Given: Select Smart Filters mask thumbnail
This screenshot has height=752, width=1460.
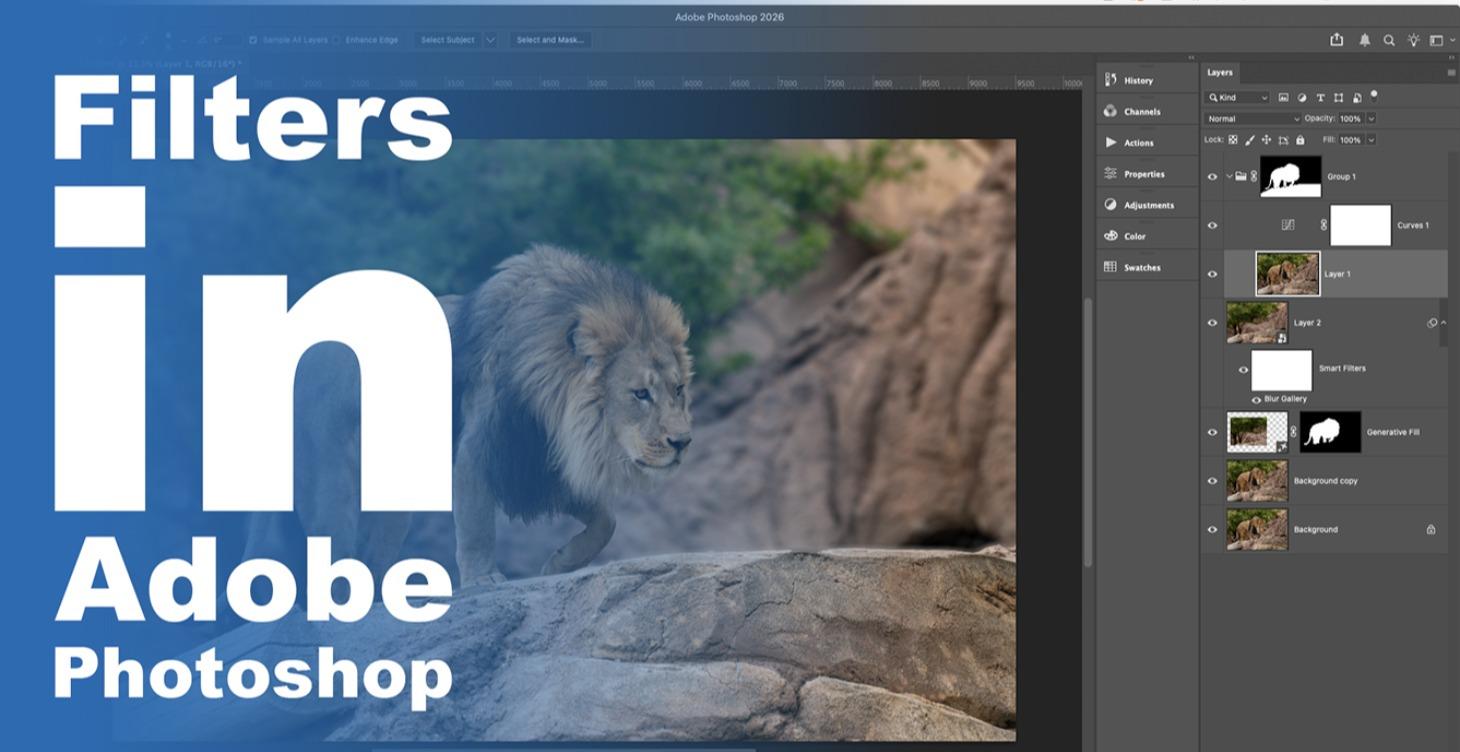Looking at the screenshot, I should click(1282, 370).
